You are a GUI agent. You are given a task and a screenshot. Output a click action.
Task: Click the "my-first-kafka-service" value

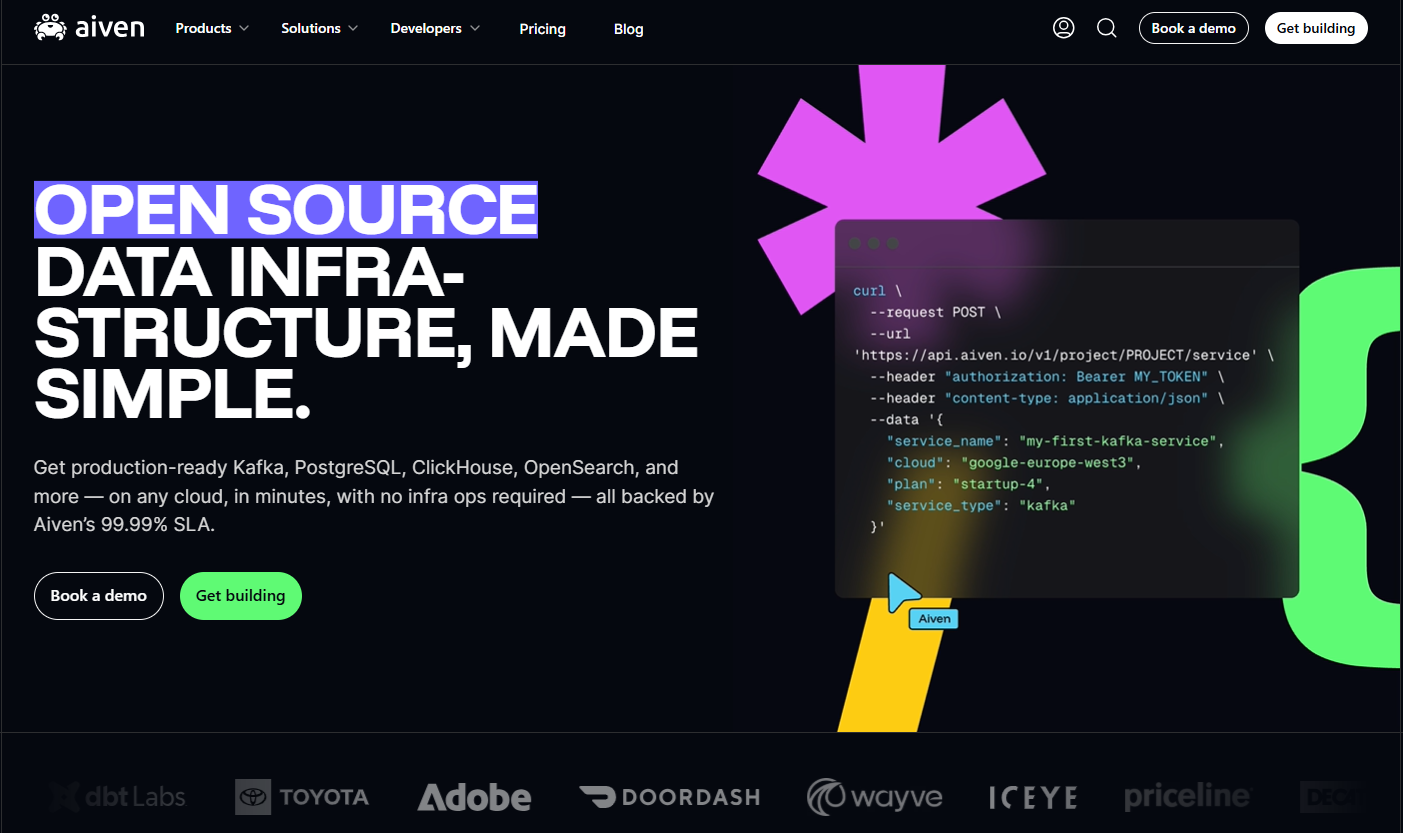point(1120,441)
